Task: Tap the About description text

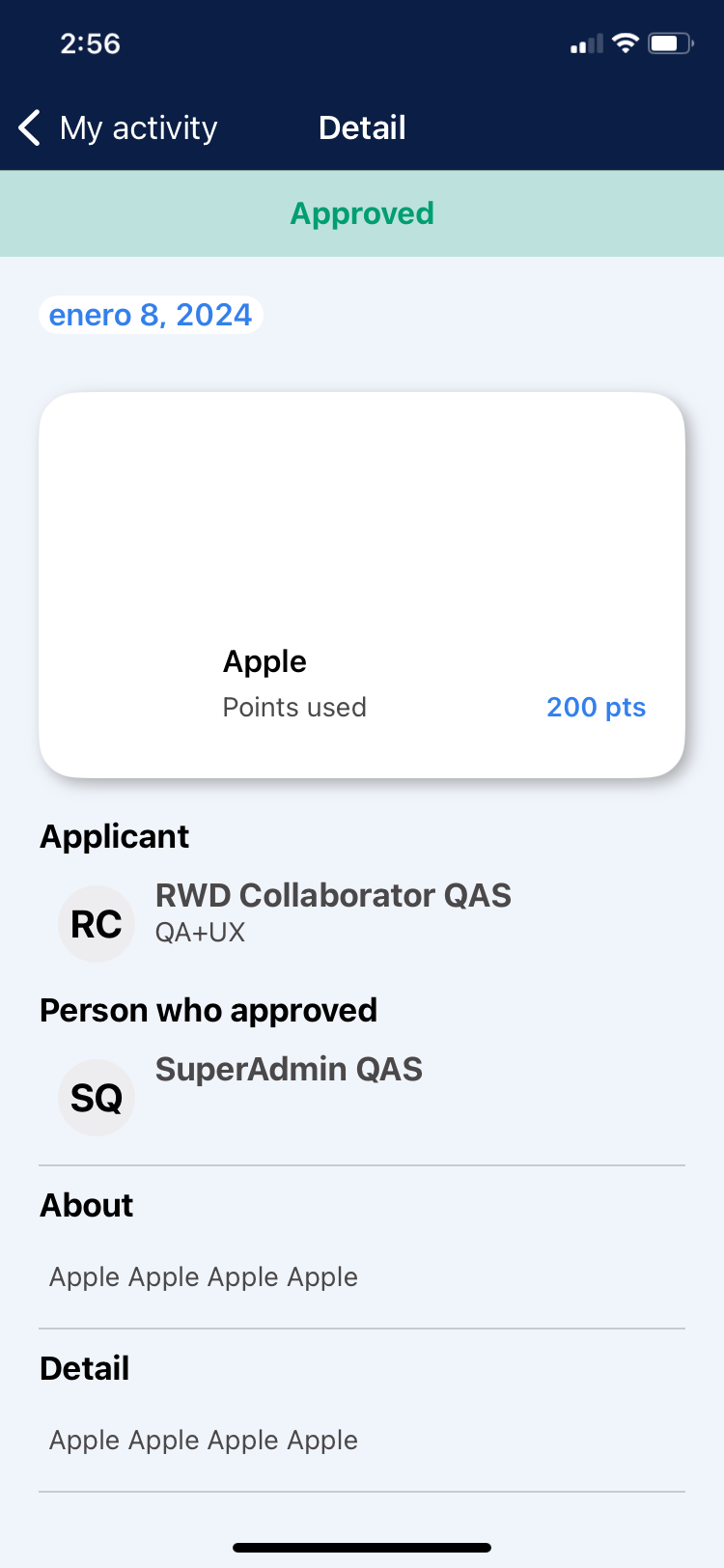Action: point(204,1277)
